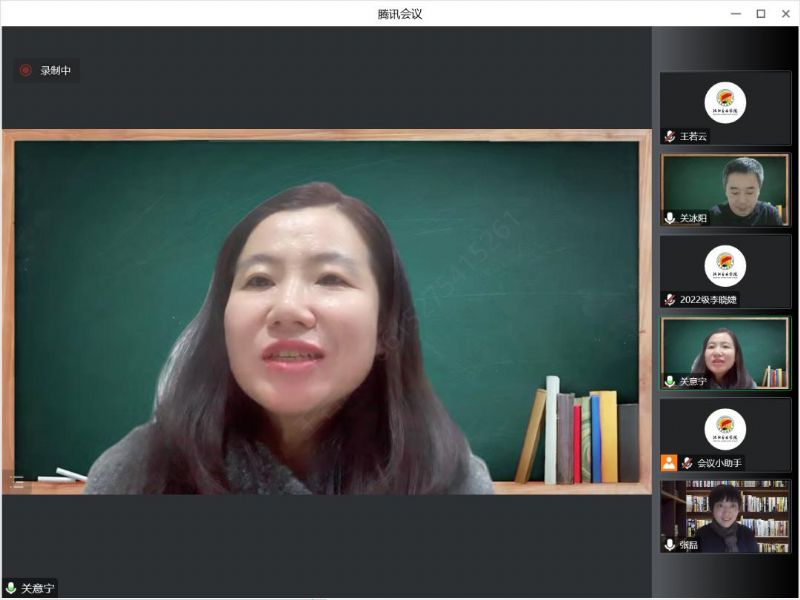This screenshot has width=800, height=600.
Task: Click the orange host icon for 会议小助手
Action: (669, 463)
